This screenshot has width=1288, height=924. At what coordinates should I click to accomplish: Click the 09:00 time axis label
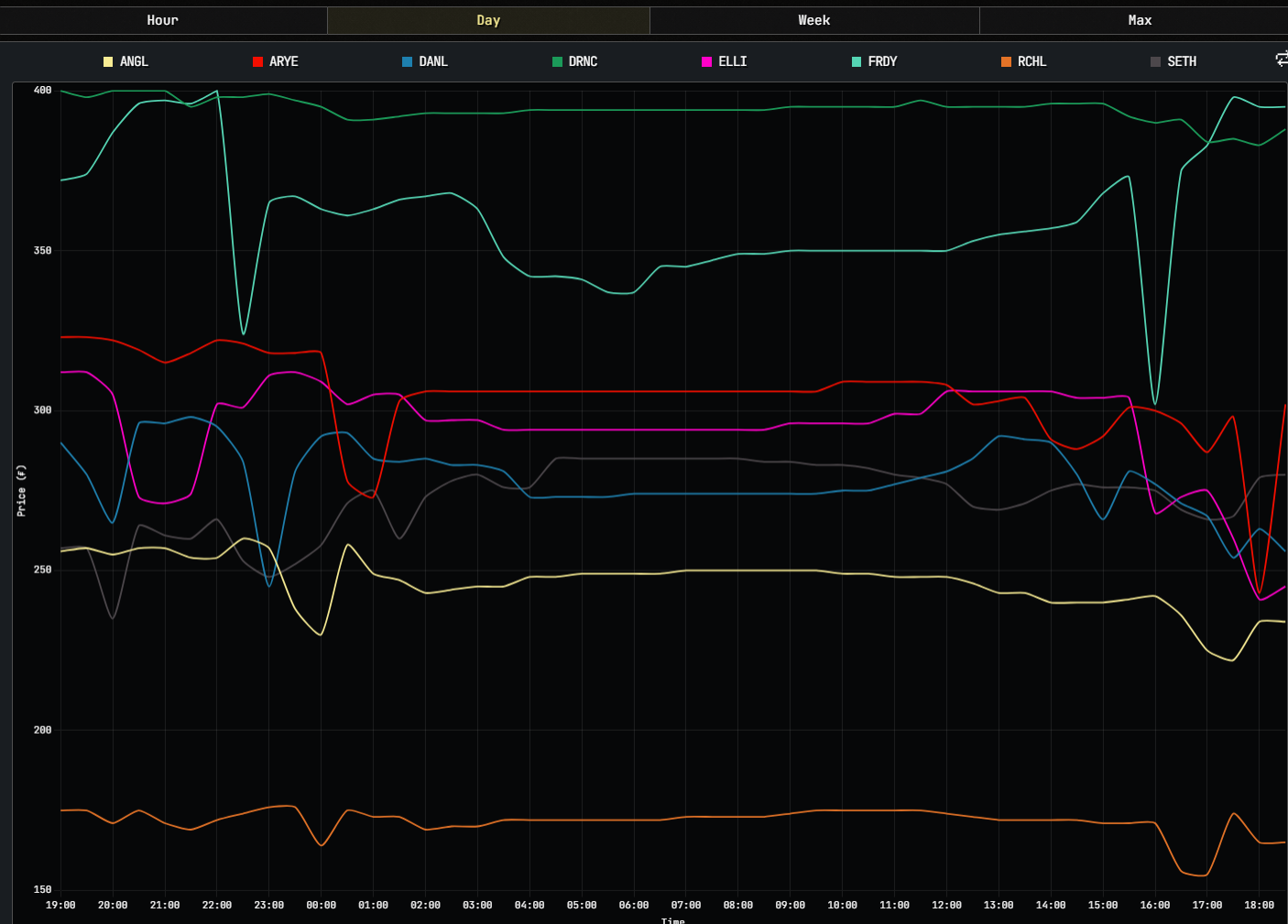coord(790,905)
